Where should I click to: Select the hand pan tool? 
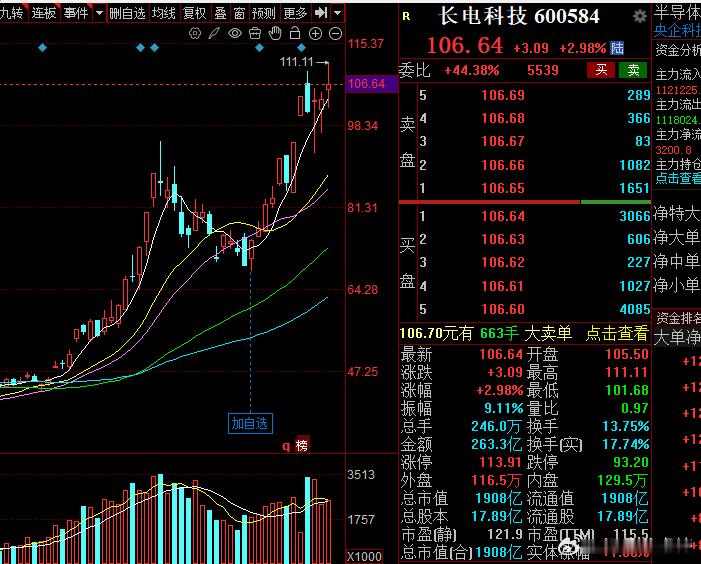pyautogui.click(x=275, y=34)
